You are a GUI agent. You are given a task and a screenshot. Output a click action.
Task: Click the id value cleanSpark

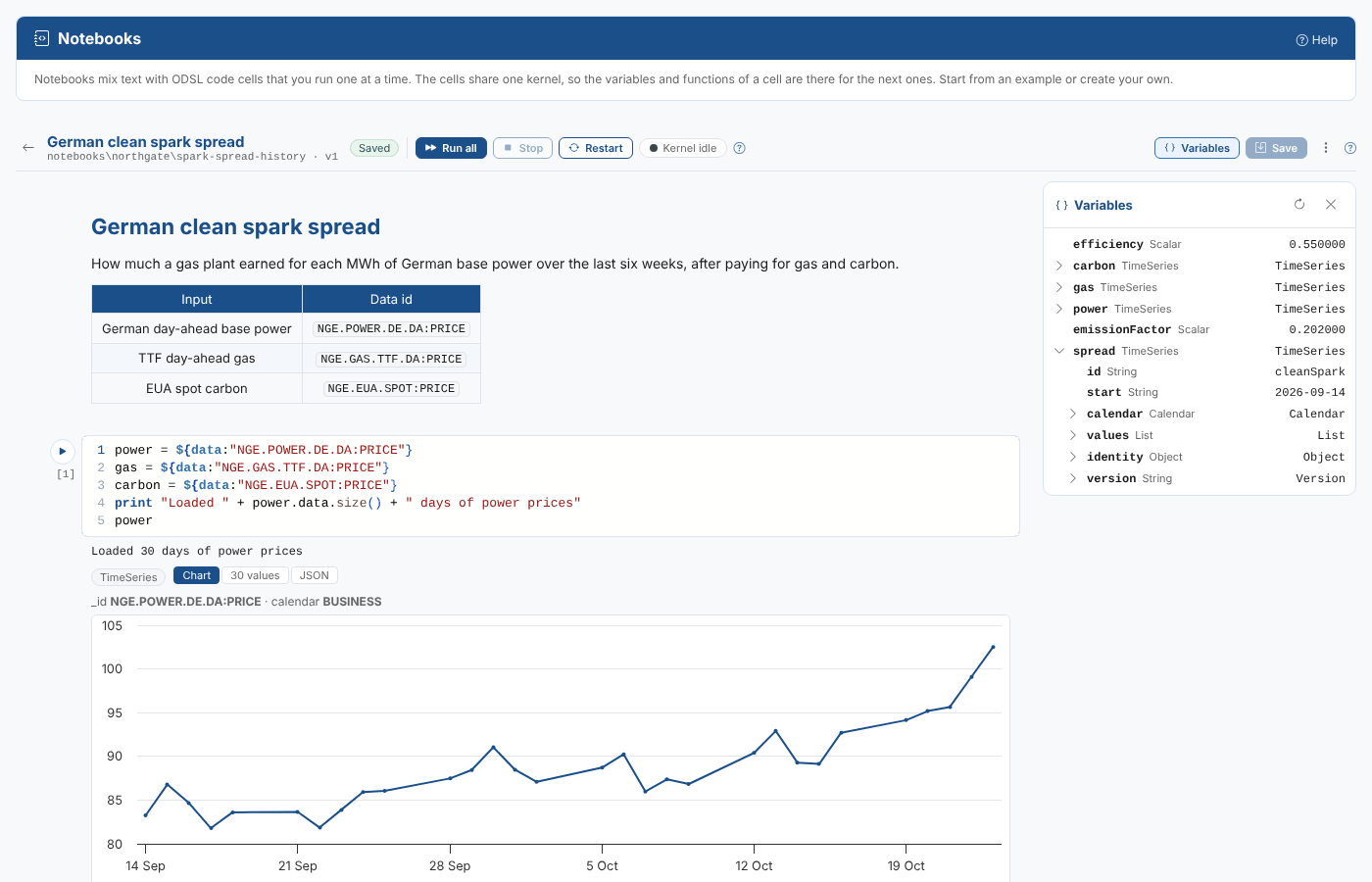pos(1309,371)
